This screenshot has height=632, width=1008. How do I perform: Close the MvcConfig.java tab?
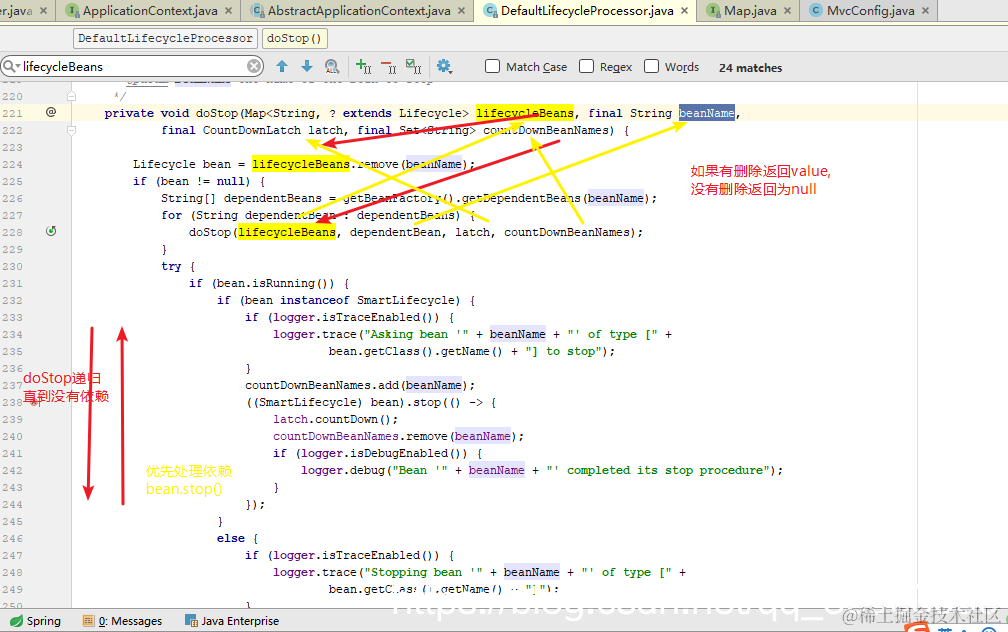(926, 11)
